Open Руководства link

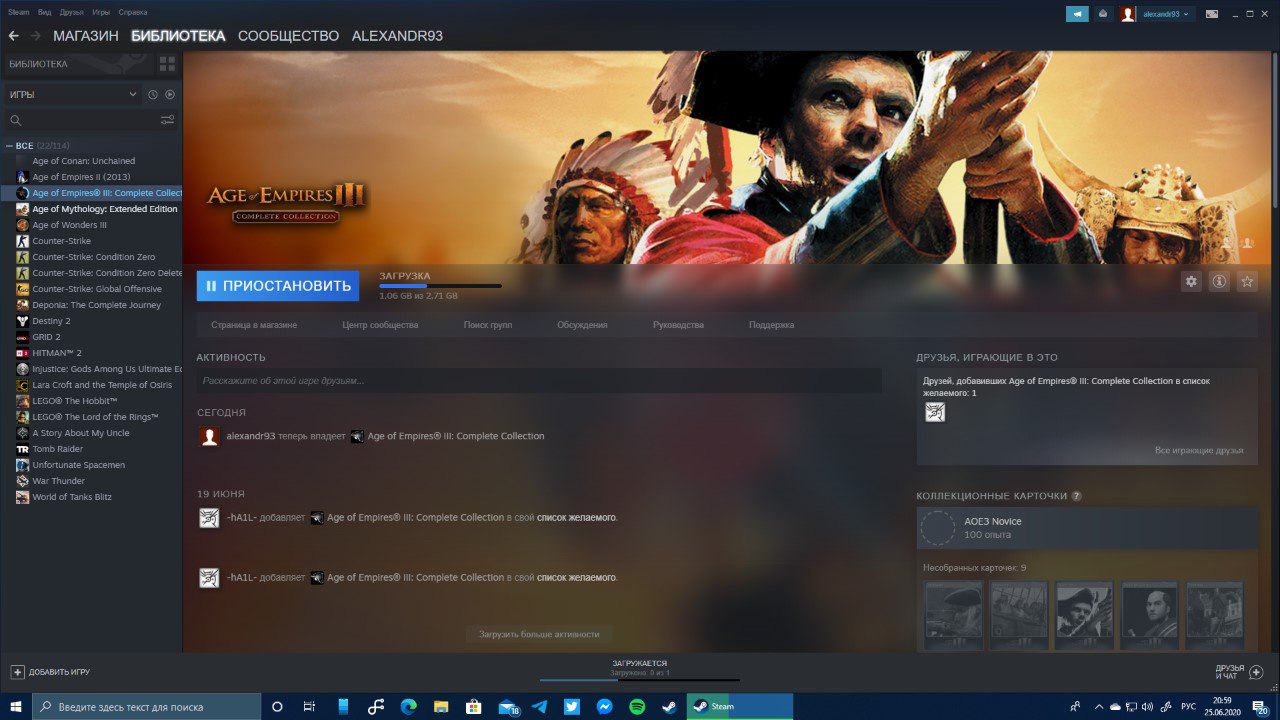pos(678,325)
